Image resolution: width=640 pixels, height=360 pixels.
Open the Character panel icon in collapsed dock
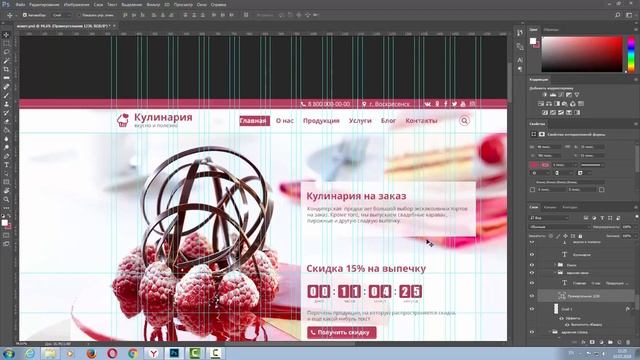520,60
